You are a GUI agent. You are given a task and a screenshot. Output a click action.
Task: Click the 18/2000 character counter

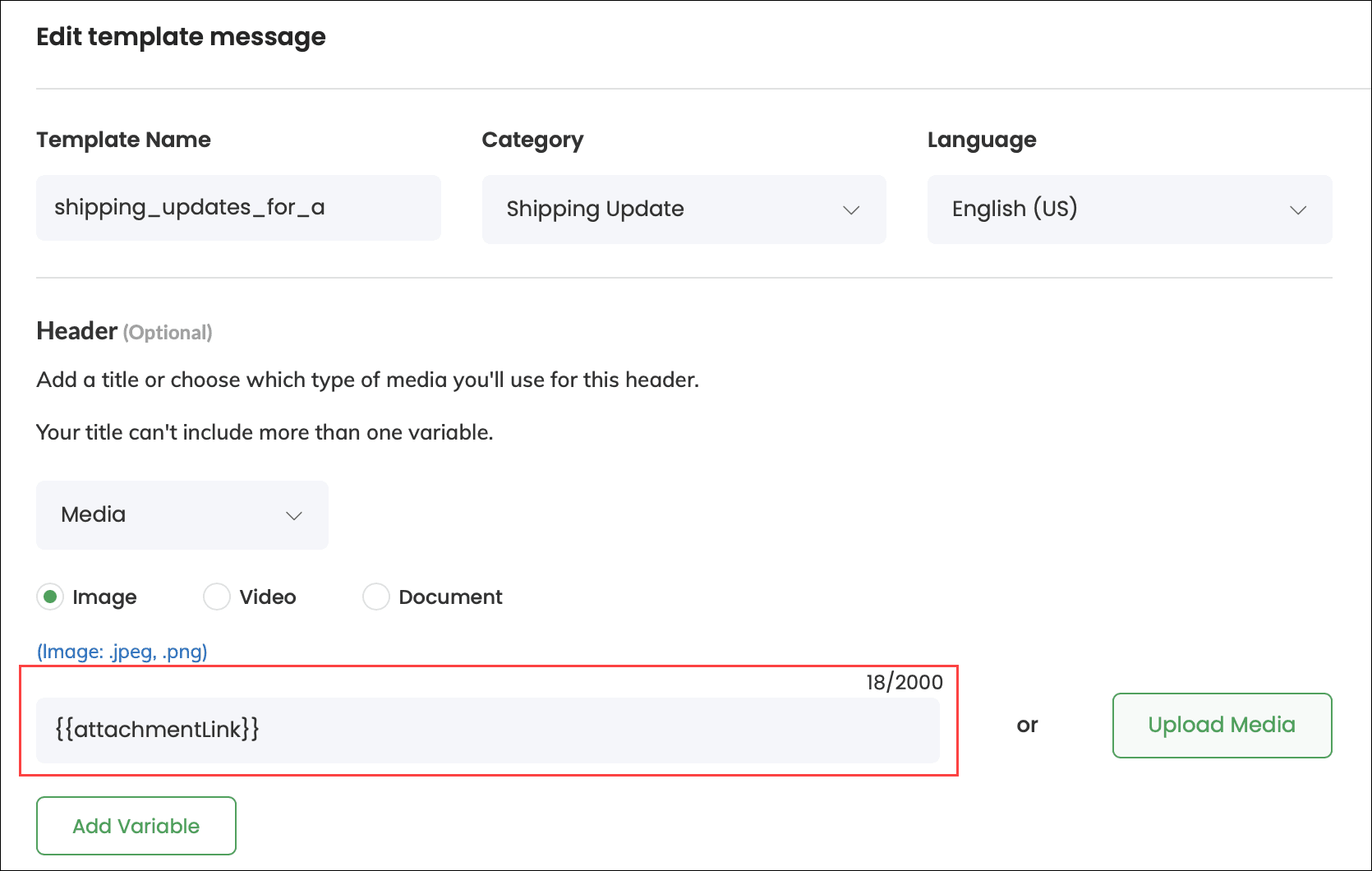coord(902,681)
